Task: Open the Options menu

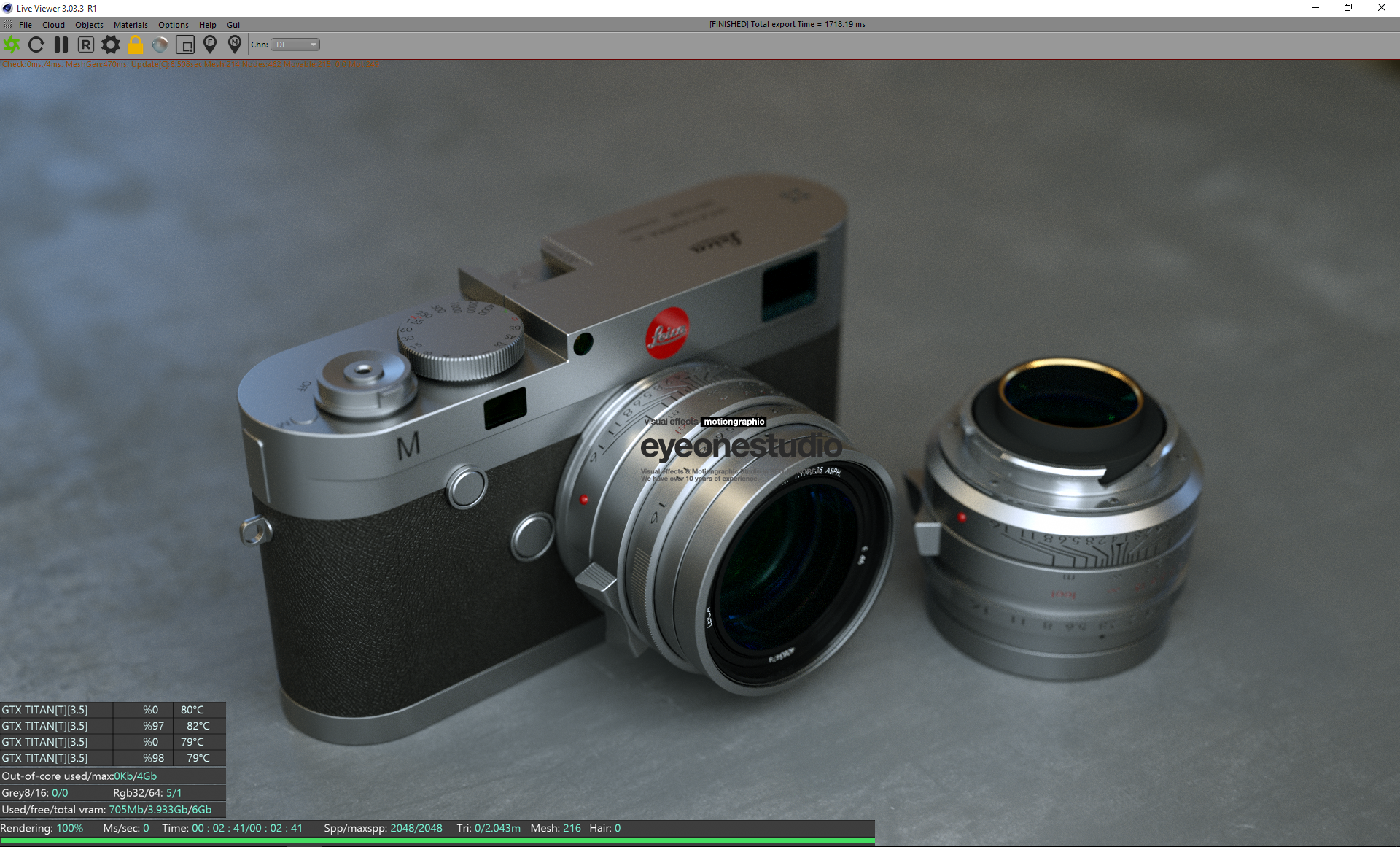Action: (x=173, y=25)
